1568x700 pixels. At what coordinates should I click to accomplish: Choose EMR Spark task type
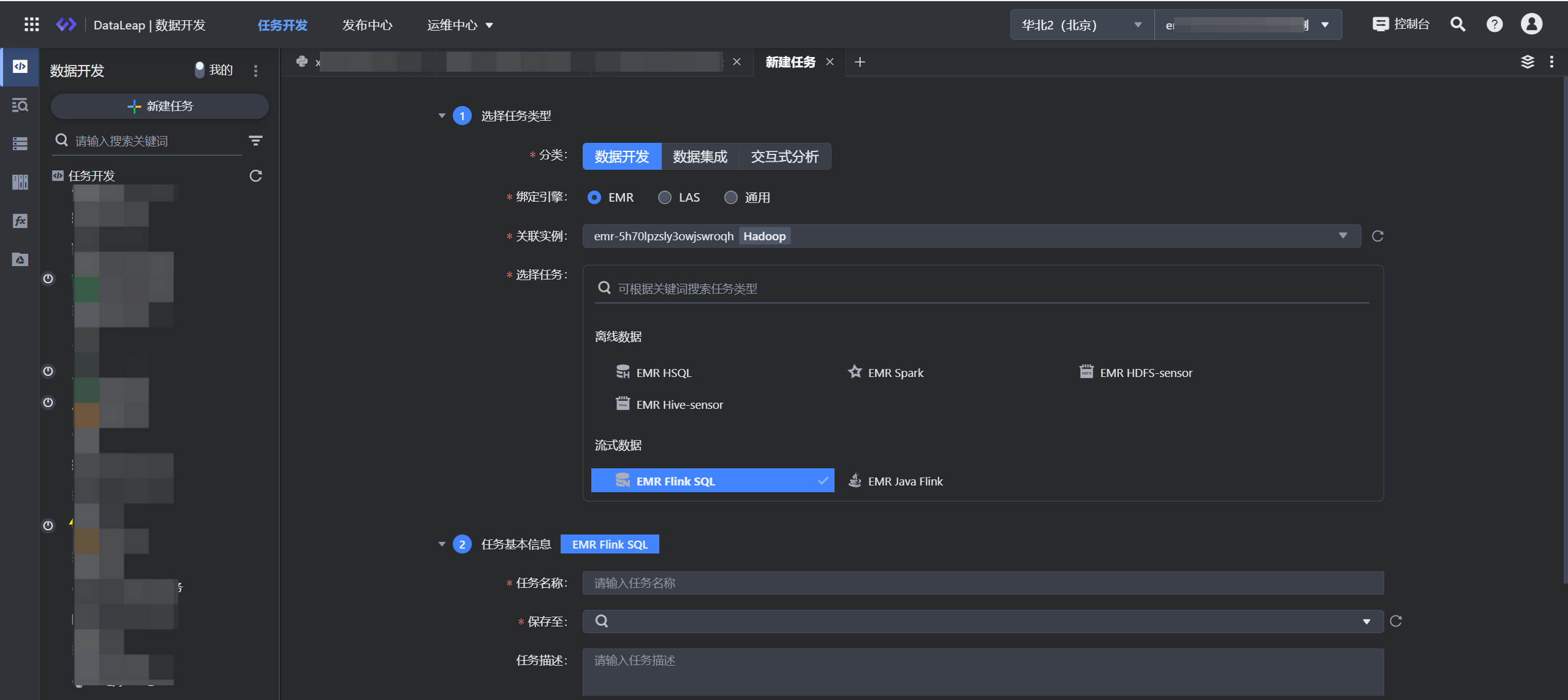(x=885, y=373)
